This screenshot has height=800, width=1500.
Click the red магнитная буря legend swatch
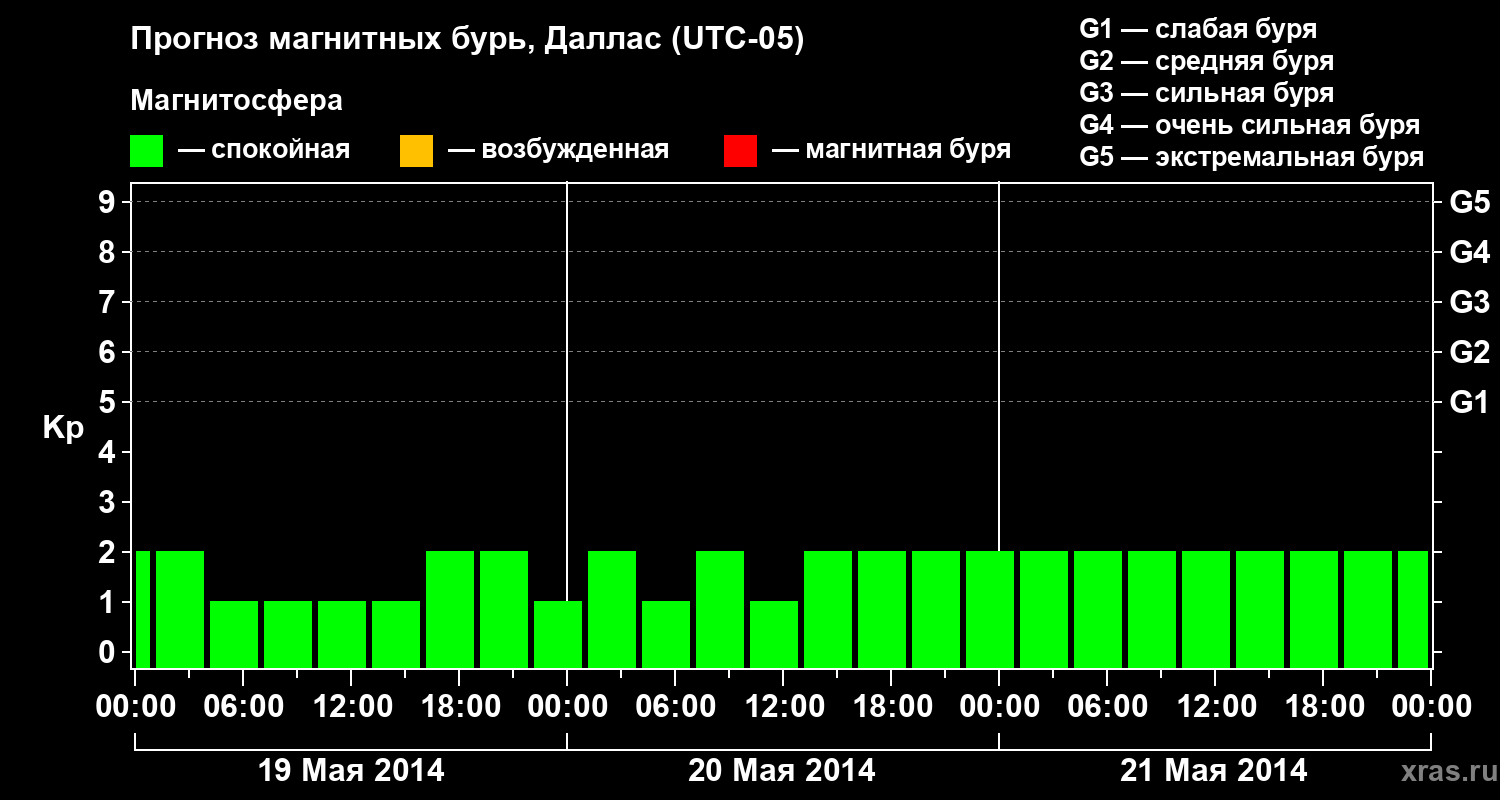point(740,151)
